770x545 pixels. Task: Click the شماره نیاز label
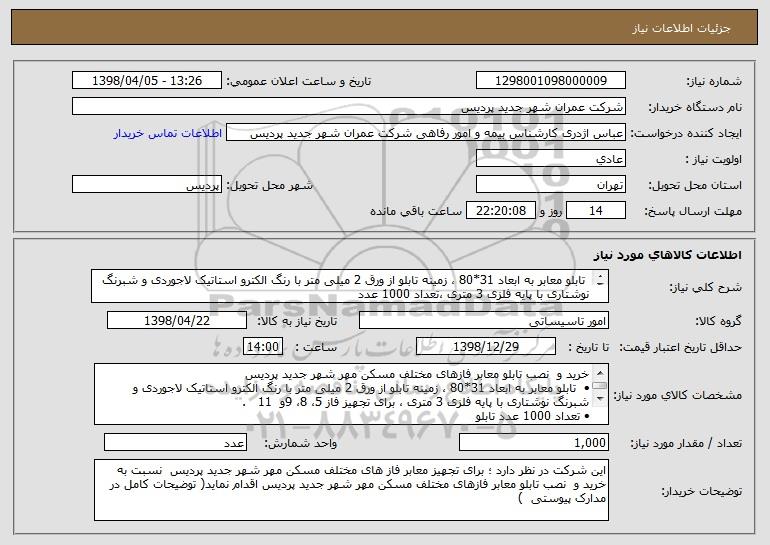click(x=714, y=81)
